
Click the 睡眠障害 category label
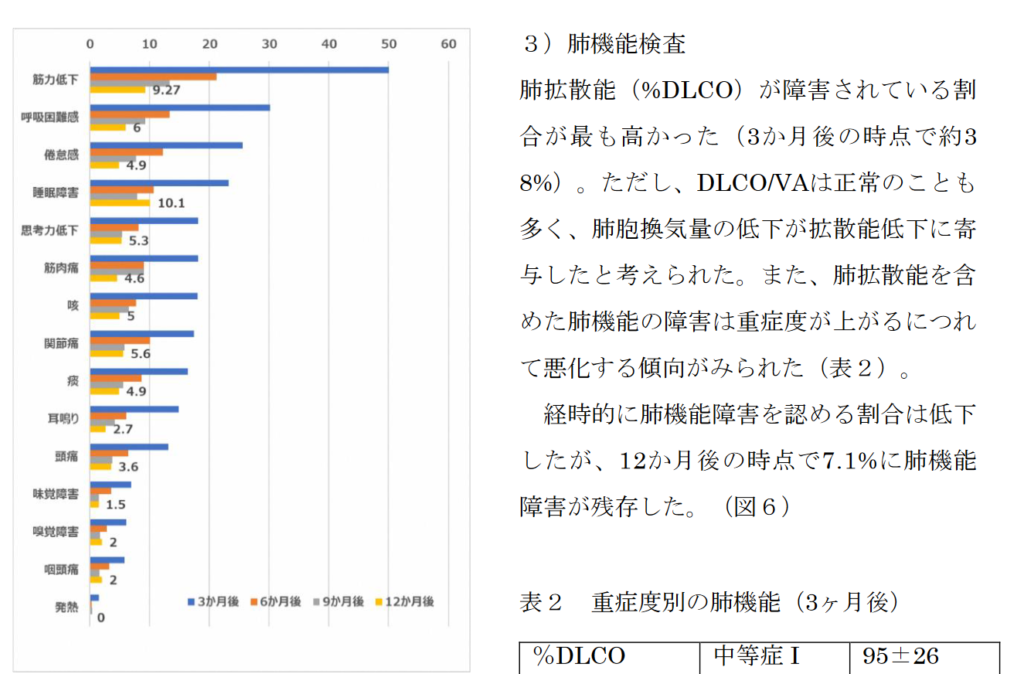tap(59, 191)
